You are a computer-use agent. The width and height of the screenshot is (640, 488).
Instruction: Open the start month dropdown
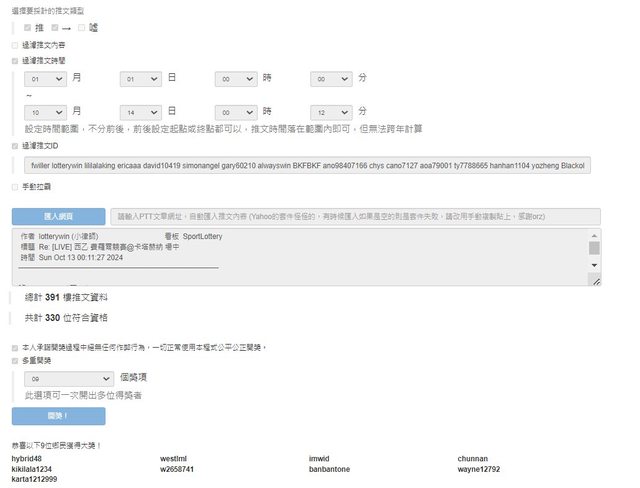pos(46,78)
